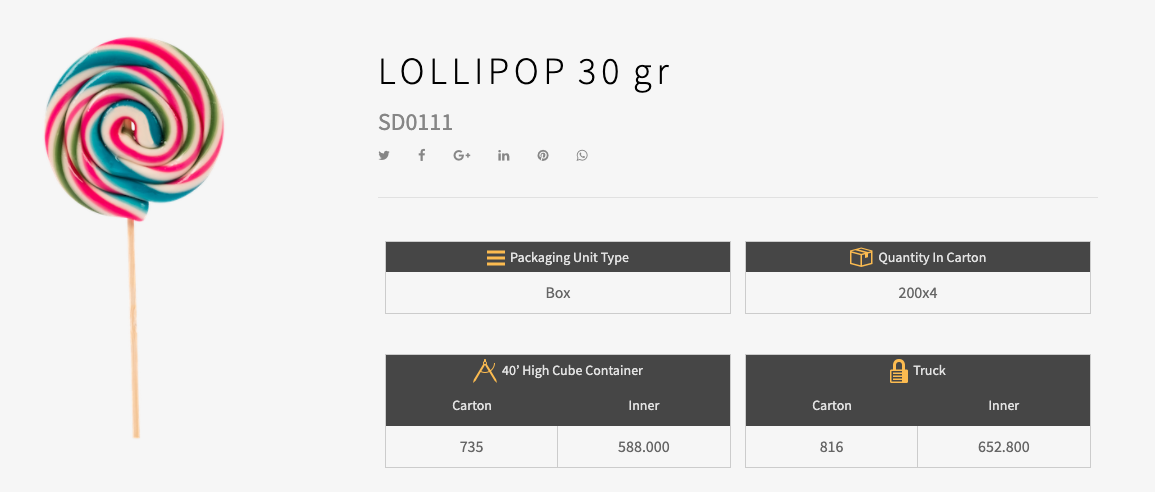
Task: Click the 200x4 quantity cell
Action: tap(918, 293)
